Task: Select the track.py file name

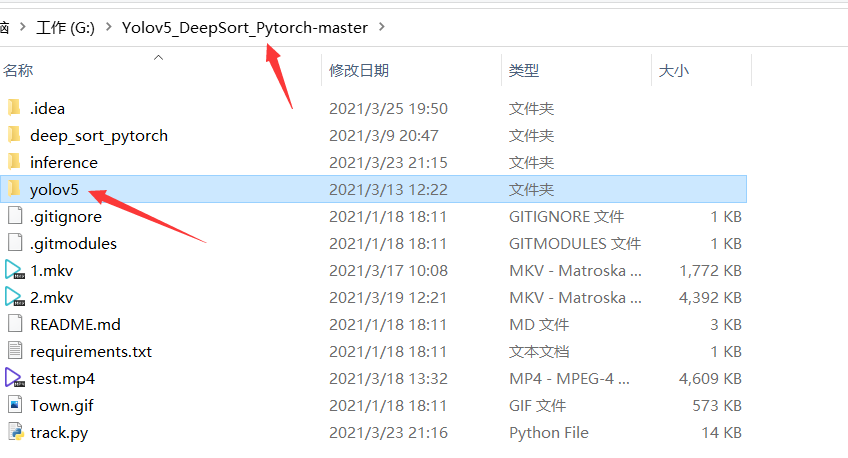Action: click(x=59, y=433)
